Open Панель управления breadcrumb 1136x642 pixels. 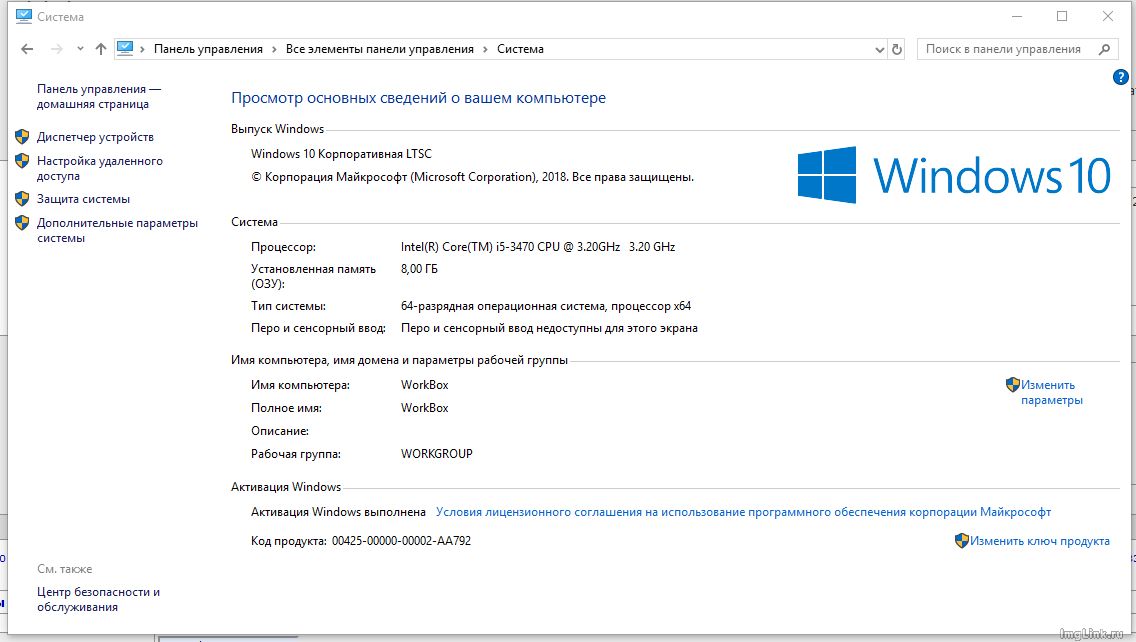pyautogui.click(x=208, y=49)
